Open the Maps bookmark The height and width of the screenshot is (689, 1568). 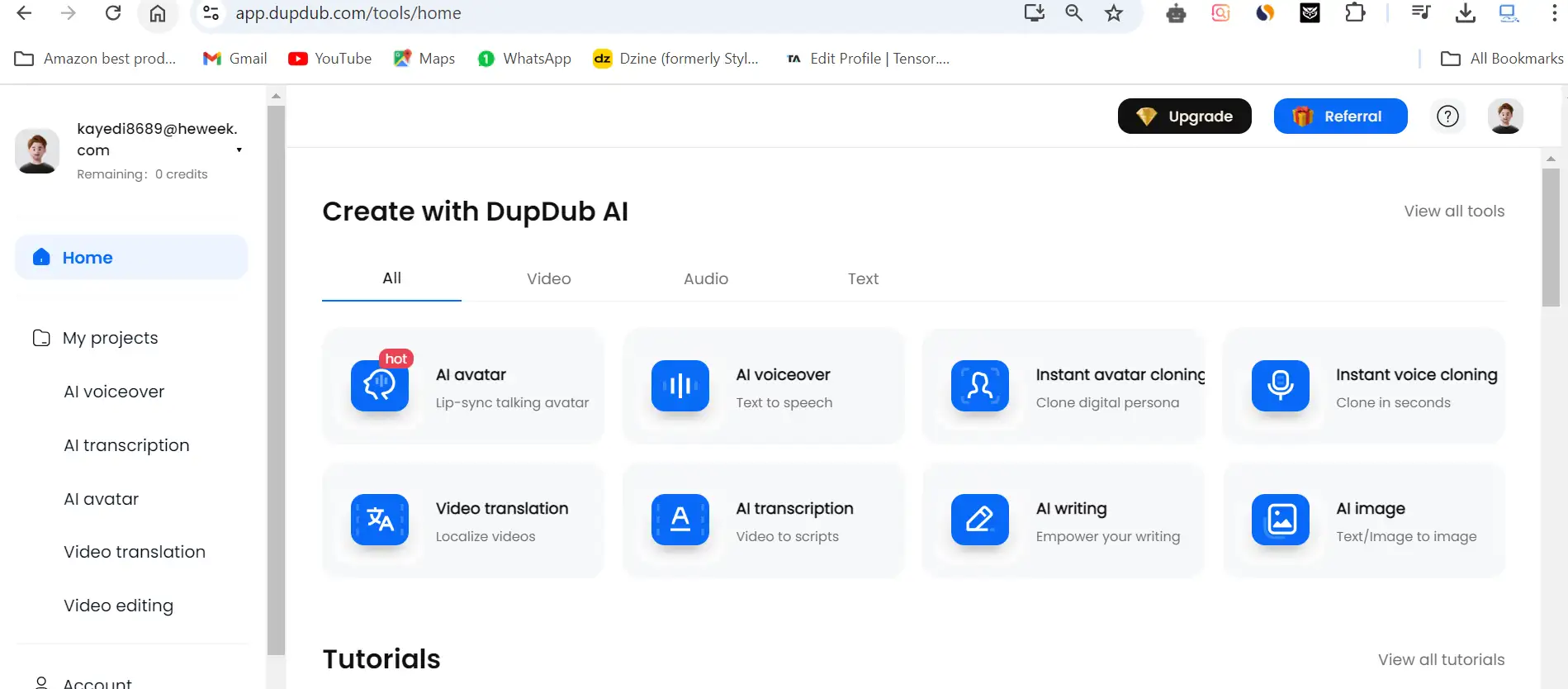[x=424, y=59]
